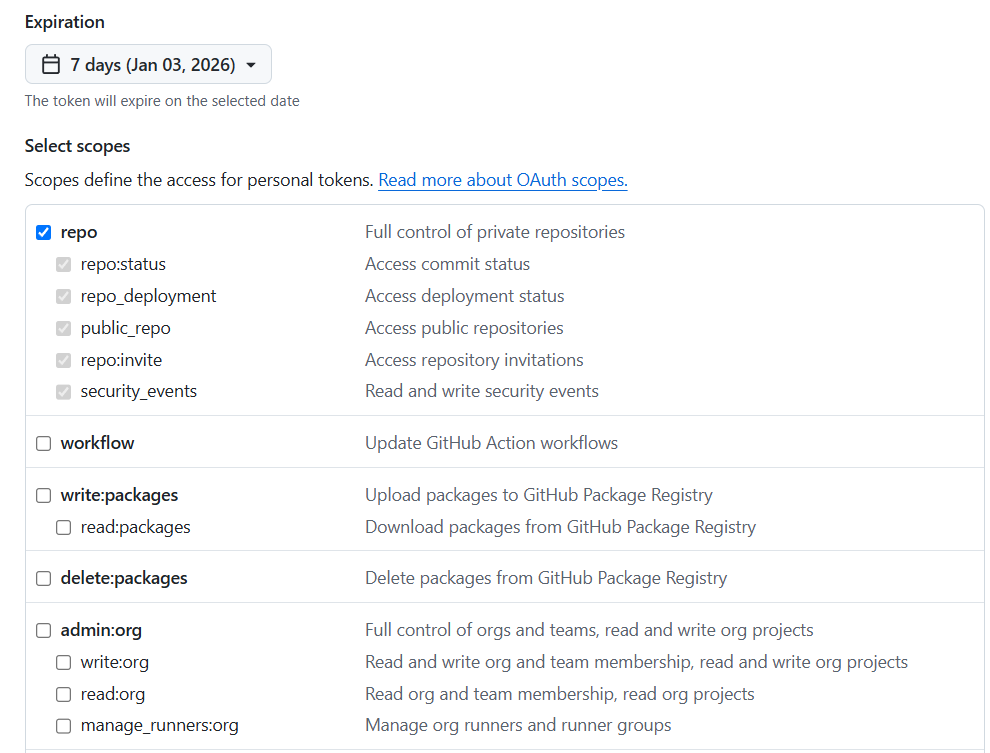Click the expiration dropdown caret arrow
Viewport: 990px width, 753px height.
pos(251,65)
